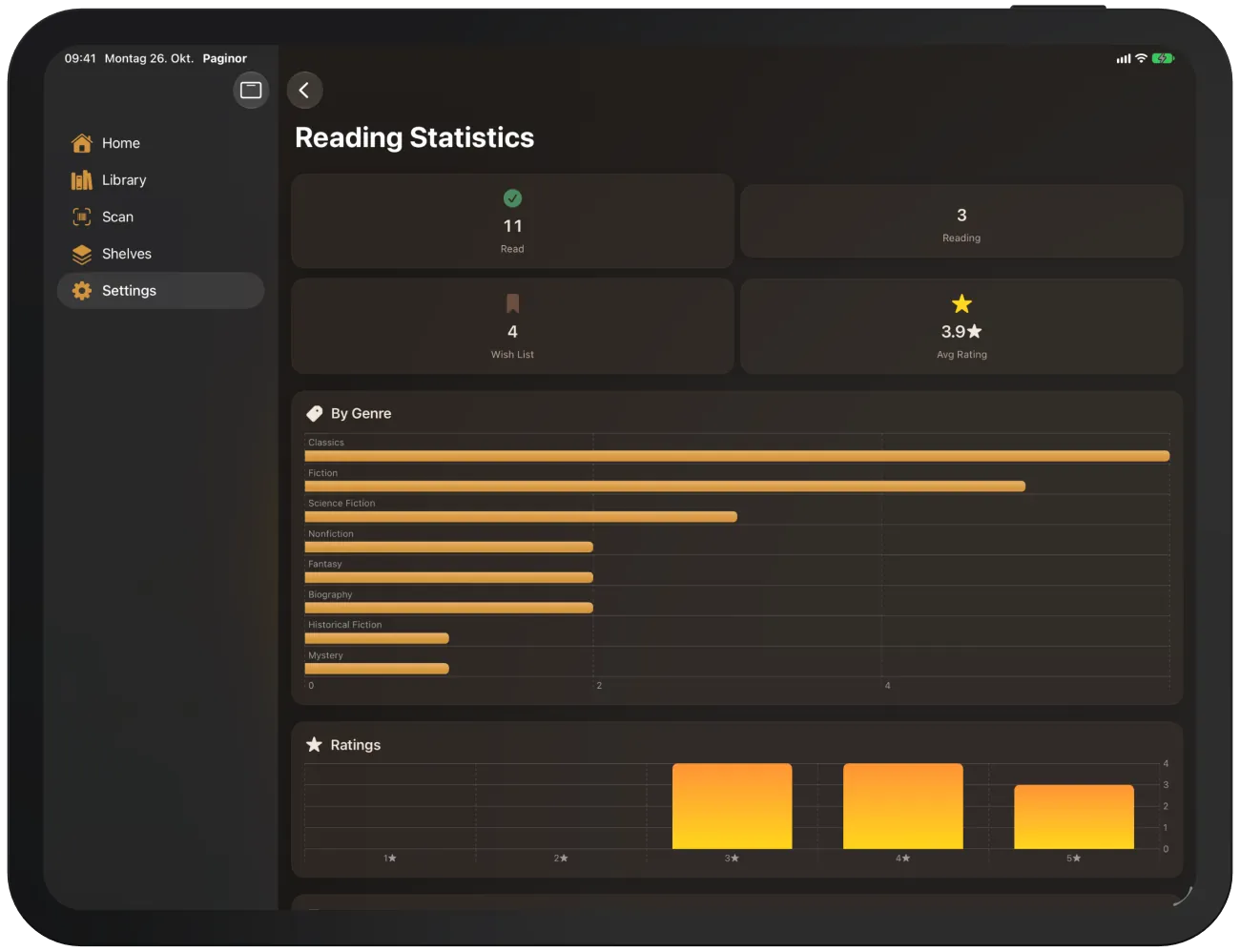Image resolution: width=1240 pixels, height=952 pixels.
Task: Open Library in the sidebar
Action: (x=161, y=180)
